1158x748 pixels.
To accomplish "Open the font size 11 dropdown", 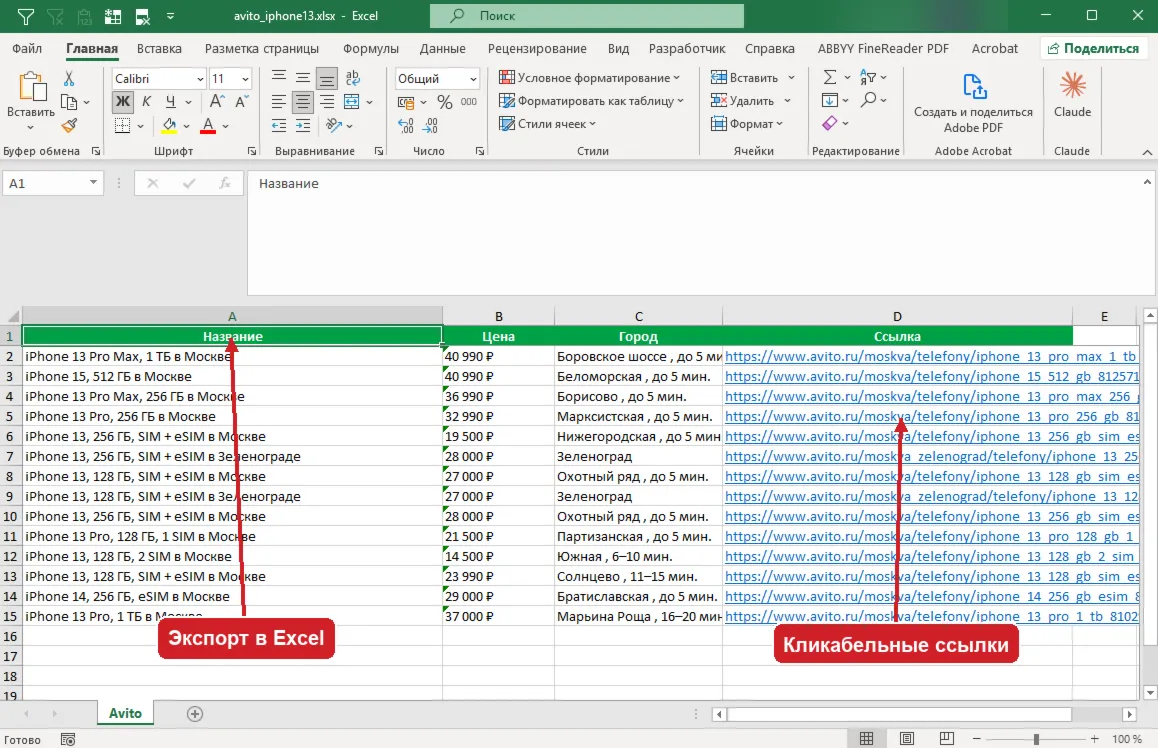I will (x=245, y=79).
